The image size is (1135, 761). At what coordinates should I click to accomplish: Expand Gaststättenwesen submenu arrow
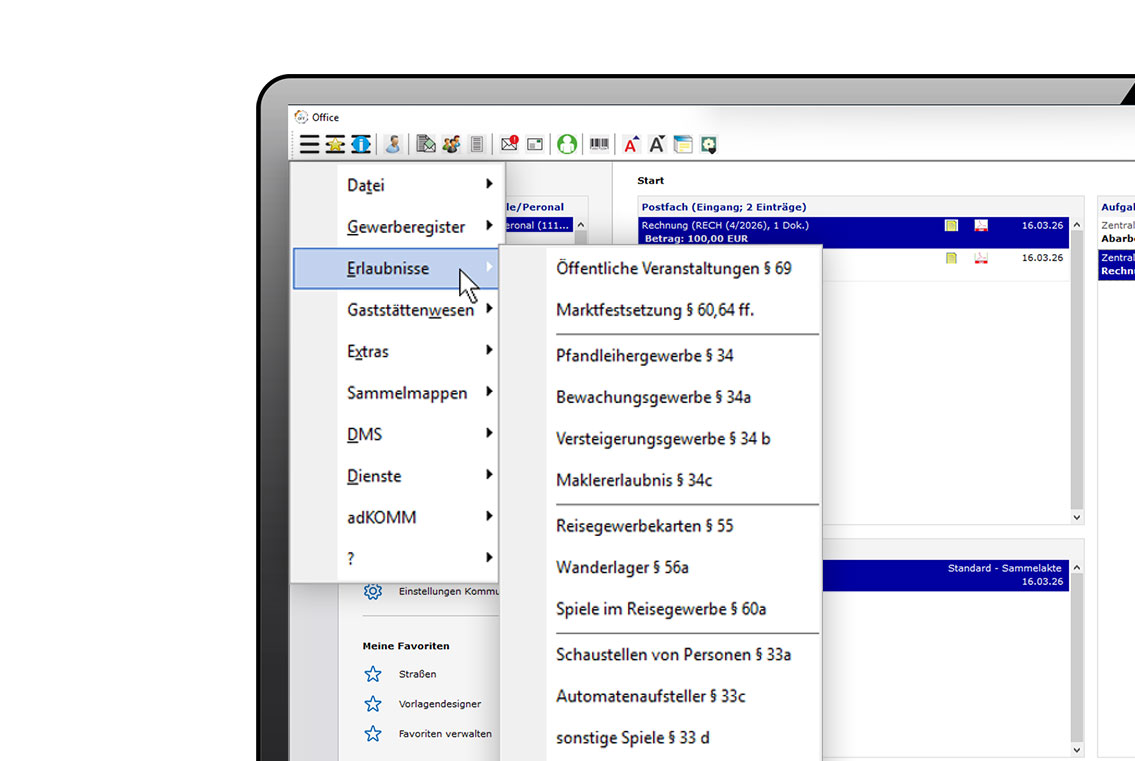489,309
